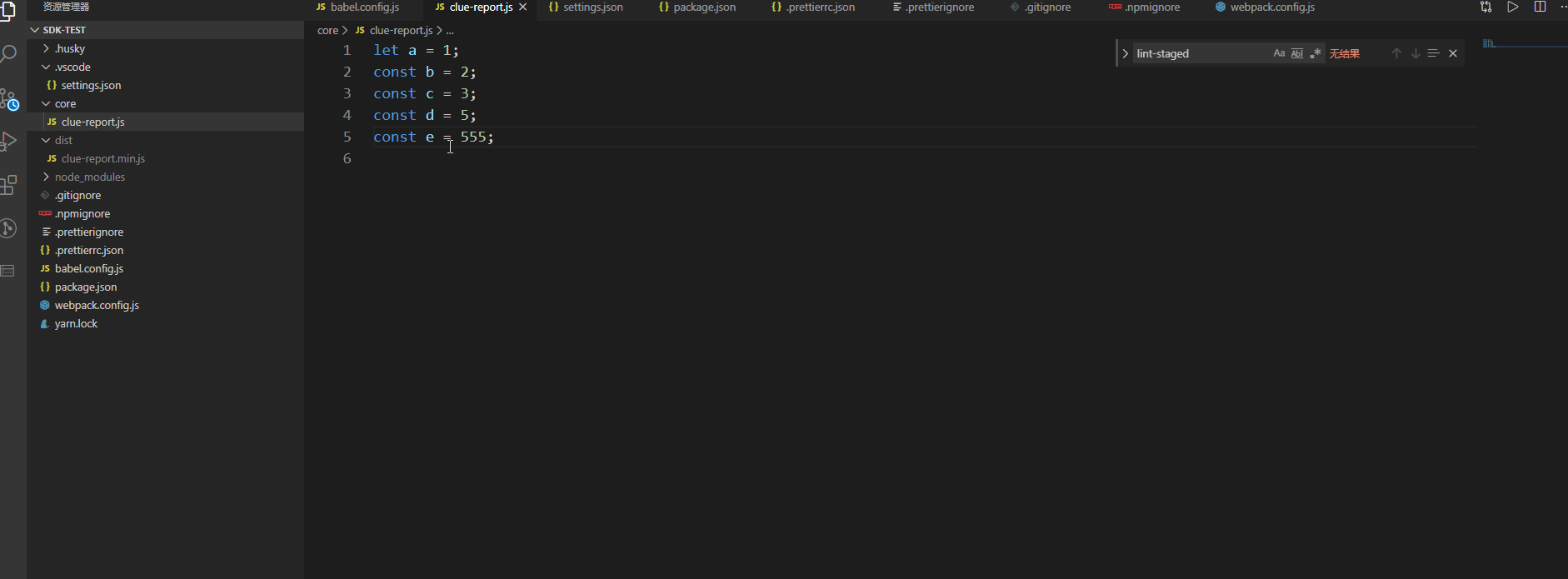1568x579 pixels.
Task: Collapse the .vscode folder
Action: pos(46,67)
